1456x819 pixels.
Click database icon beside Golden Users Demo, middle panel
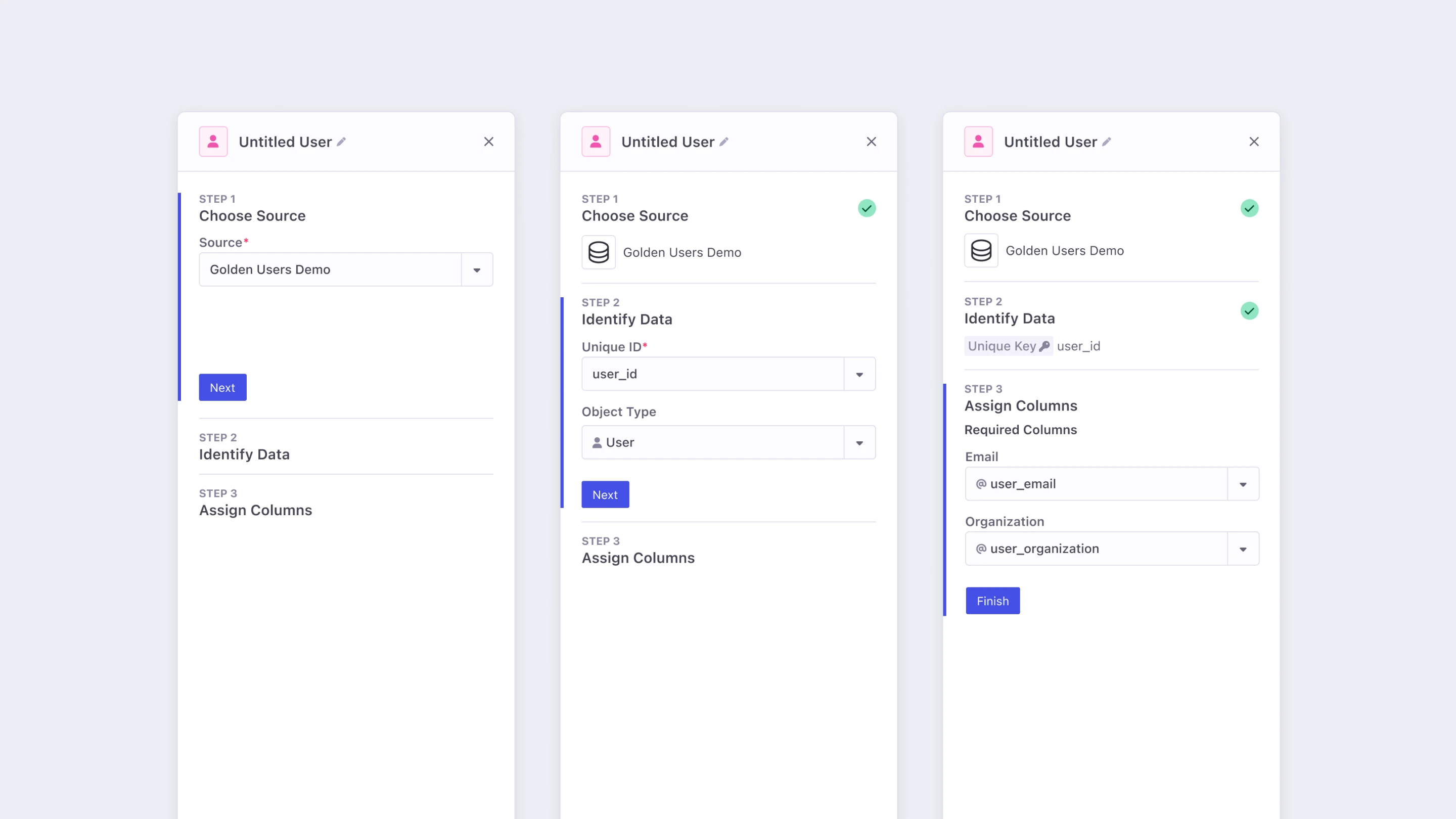pos(599,252)
